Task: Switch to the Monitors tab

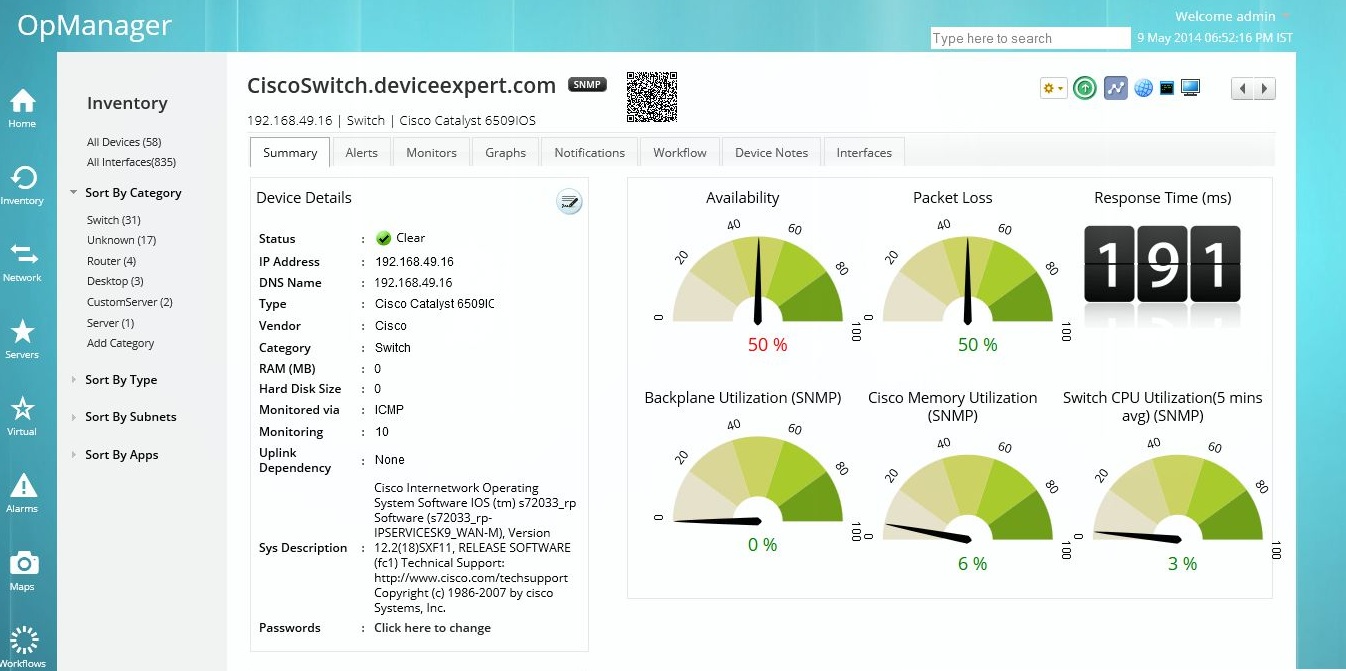Action: [x=431, y=153]
